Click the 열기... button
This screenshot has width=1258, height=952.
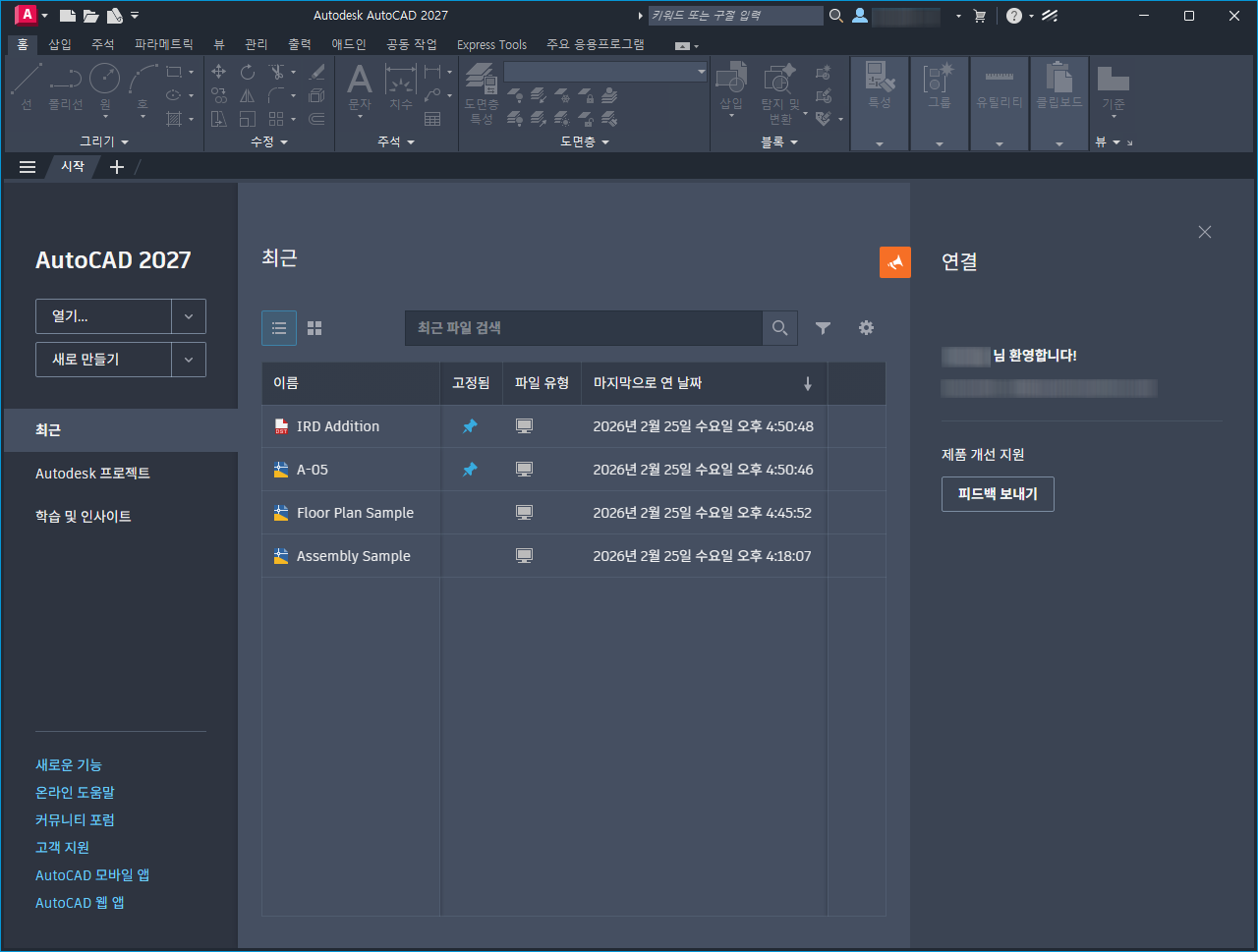[x=104, y=316]
